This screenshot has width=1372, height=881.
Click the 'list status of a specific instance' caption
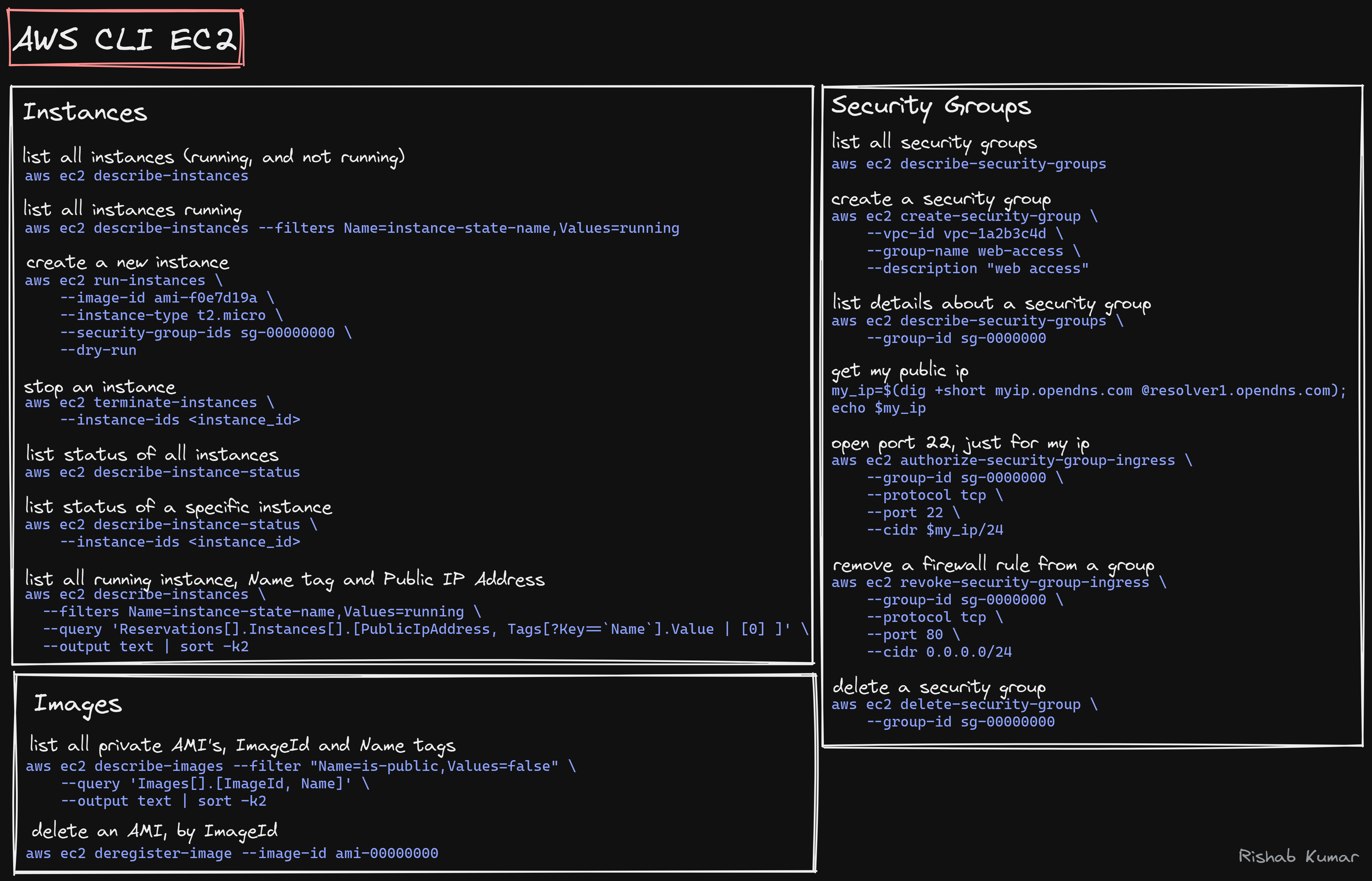pyautogui.click(x=178, y=507)
